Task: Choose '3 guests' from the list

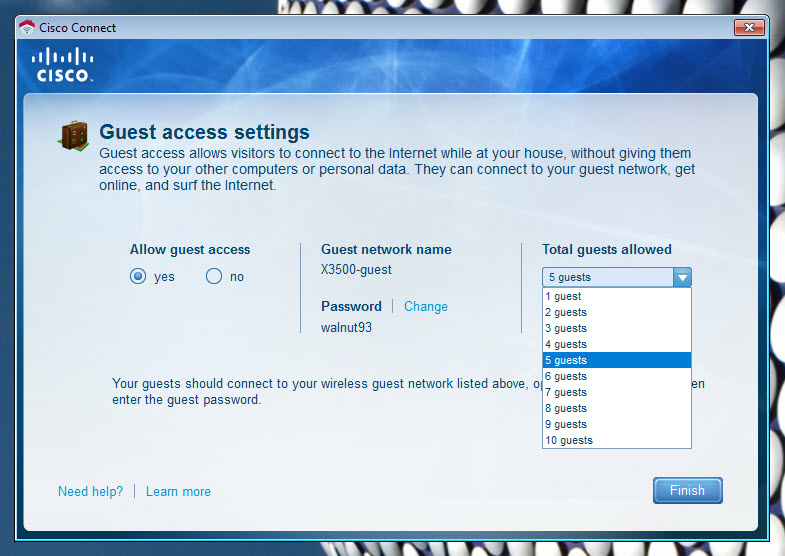Action: point(617,328)
